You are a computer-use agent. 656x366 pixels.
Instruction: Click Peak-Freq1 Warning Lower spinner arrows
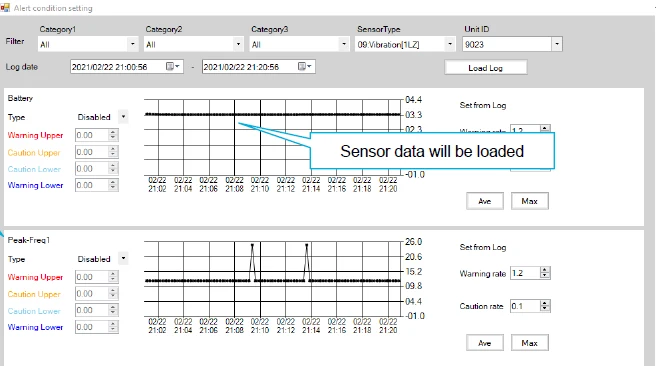click(x=113, y=327)
